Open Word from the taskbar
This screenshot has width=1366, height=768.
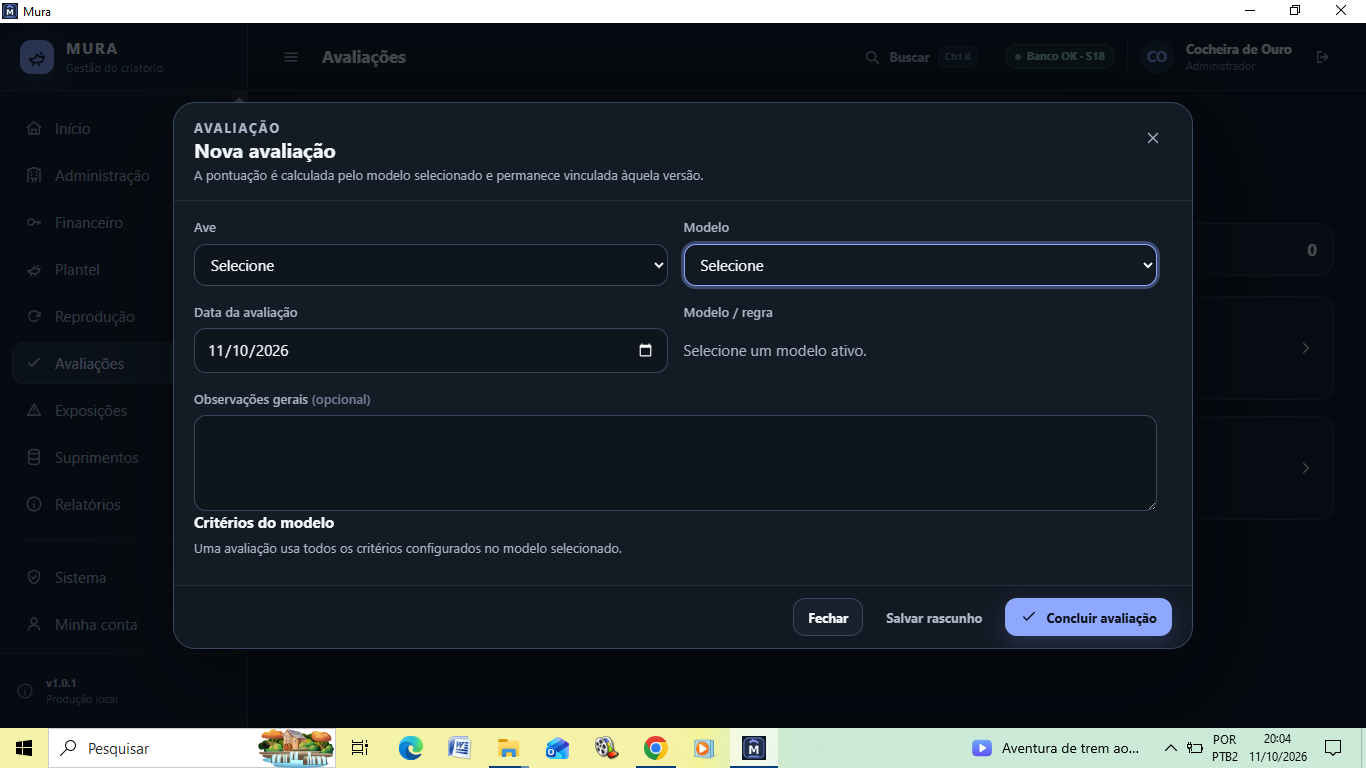[460, 748]
